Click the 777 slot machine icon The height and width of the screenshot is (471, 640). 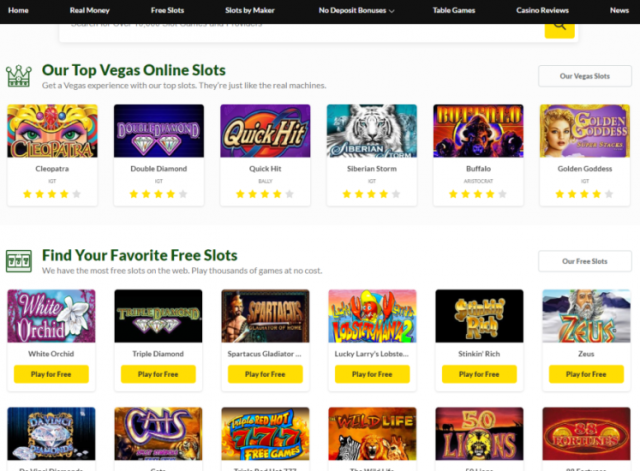click(x=19, y=261)
